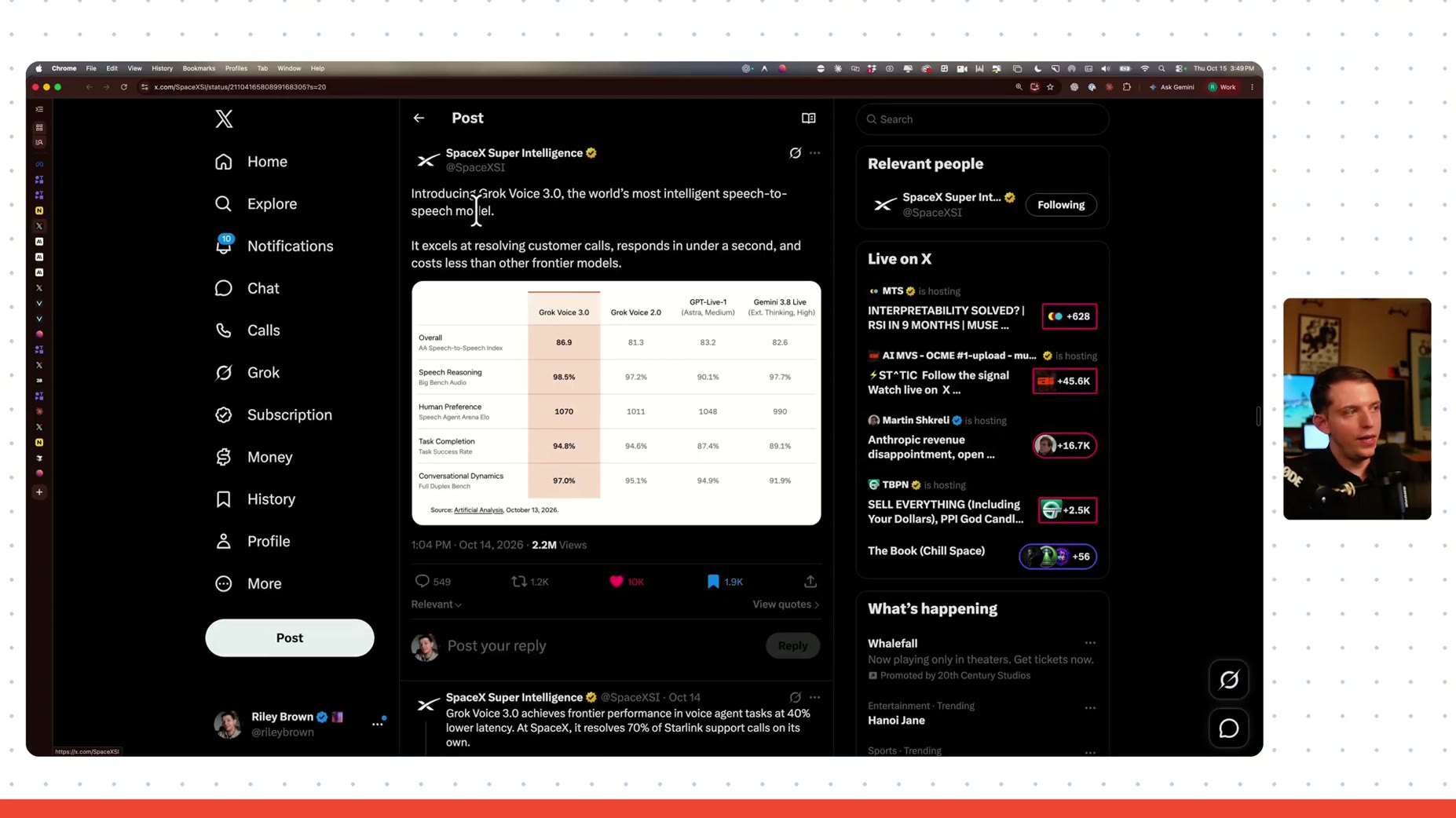Open the Bookmarks menu in menu bar

[199, 68]
